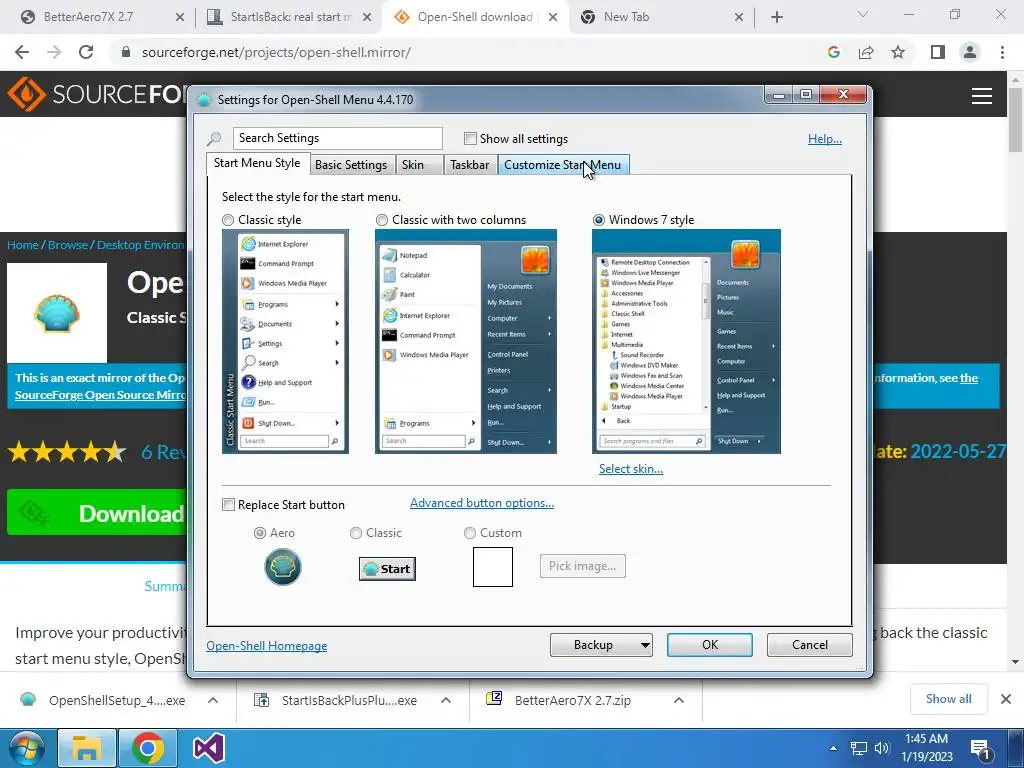This screenshot has width=1024, height=768.
Task: Go back using Chrome's back arrow
Action: [22, 52]
